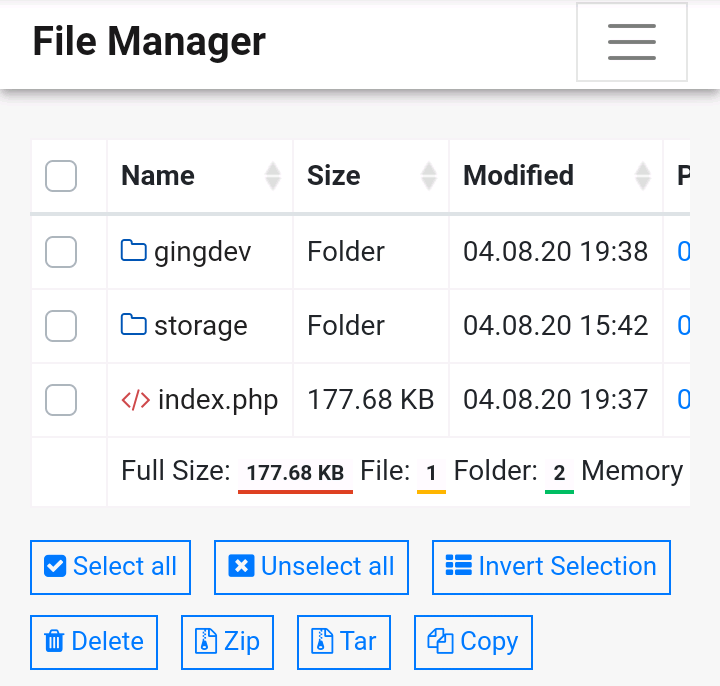720x686 pixels.
Task: Click the storage folder icon
Action: [134, 325]
